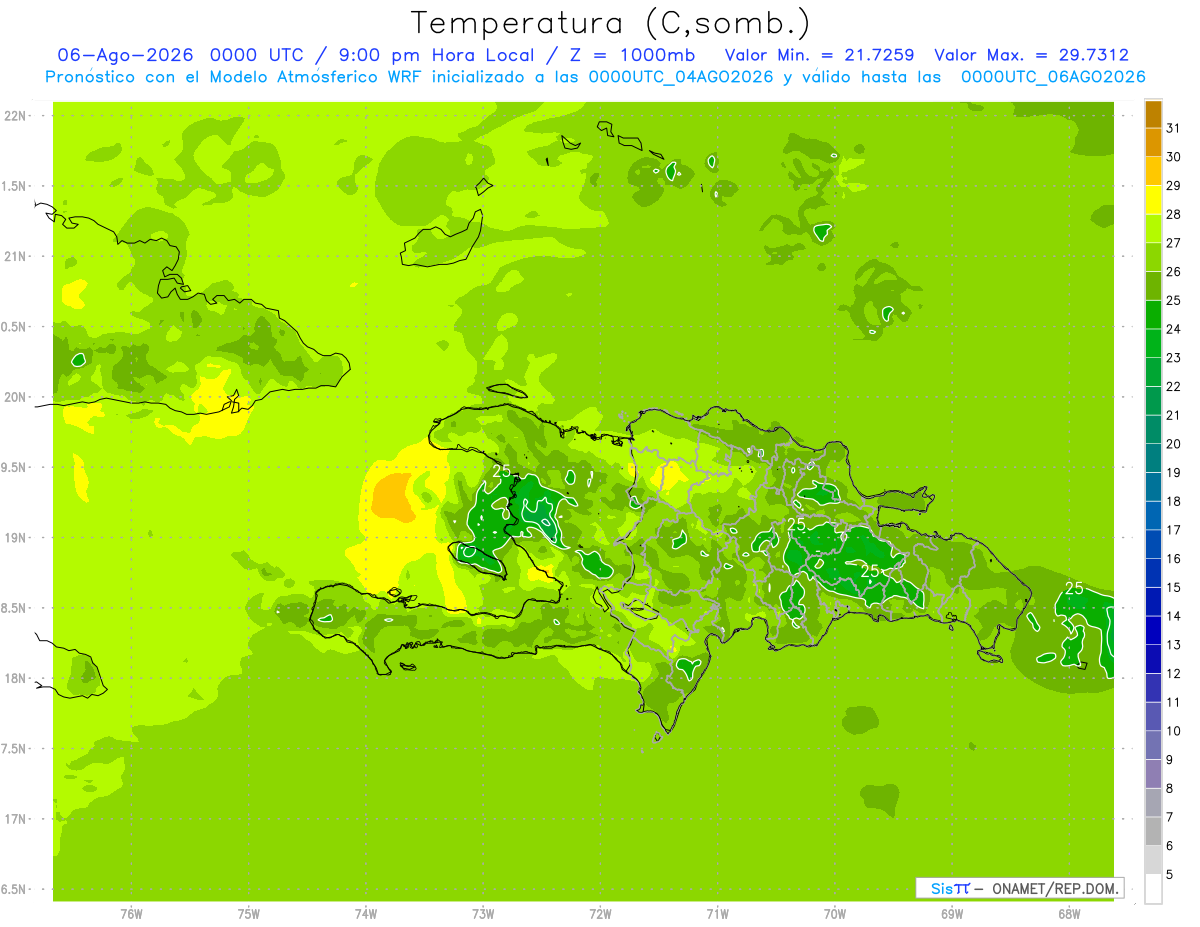This screenshot has height=927, width=1200.
Task: Select the "10" colorbar scale label
Action: (x=1174, y=731)
